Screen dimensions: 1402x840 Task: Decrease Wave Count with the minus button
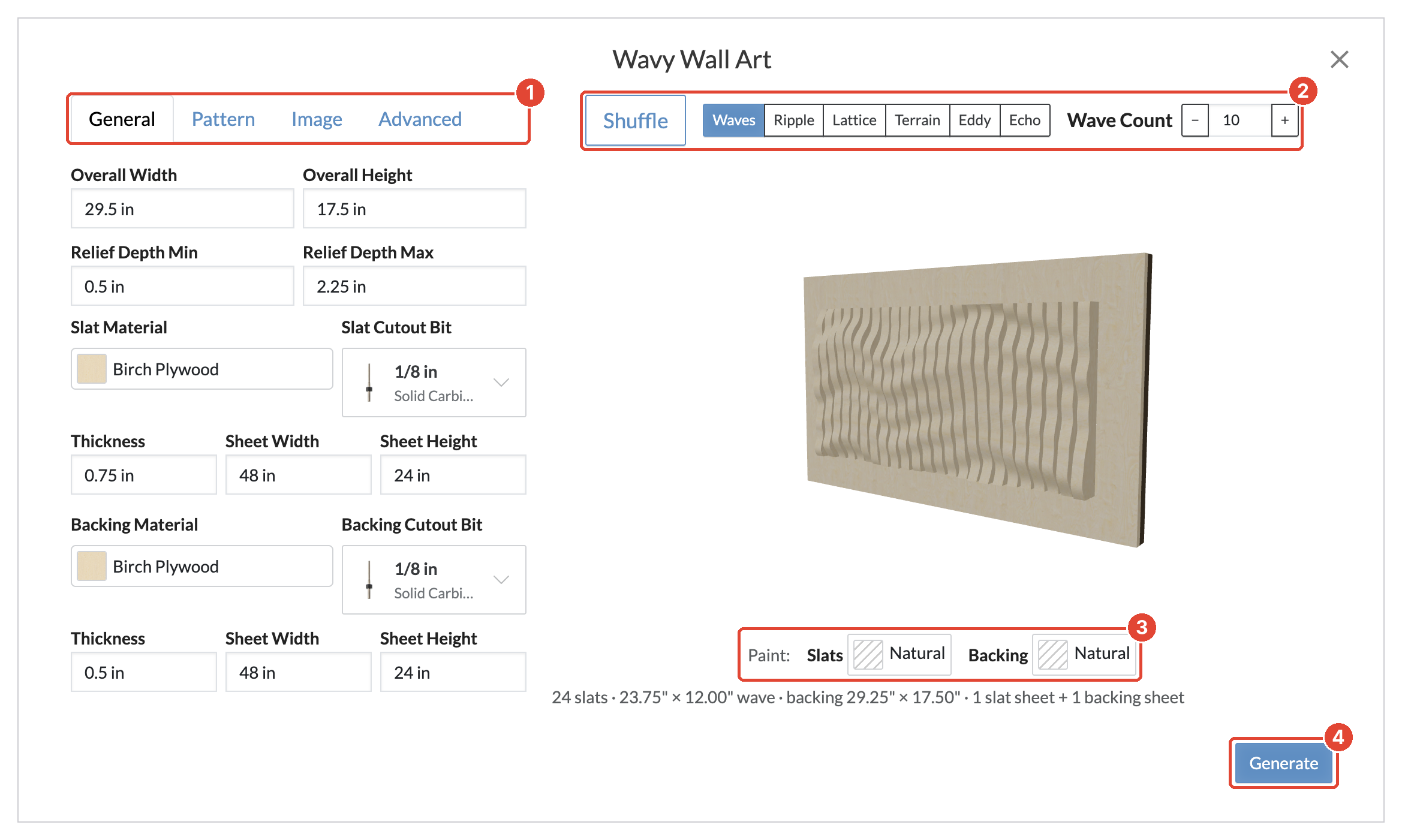tap(1195, 120)
